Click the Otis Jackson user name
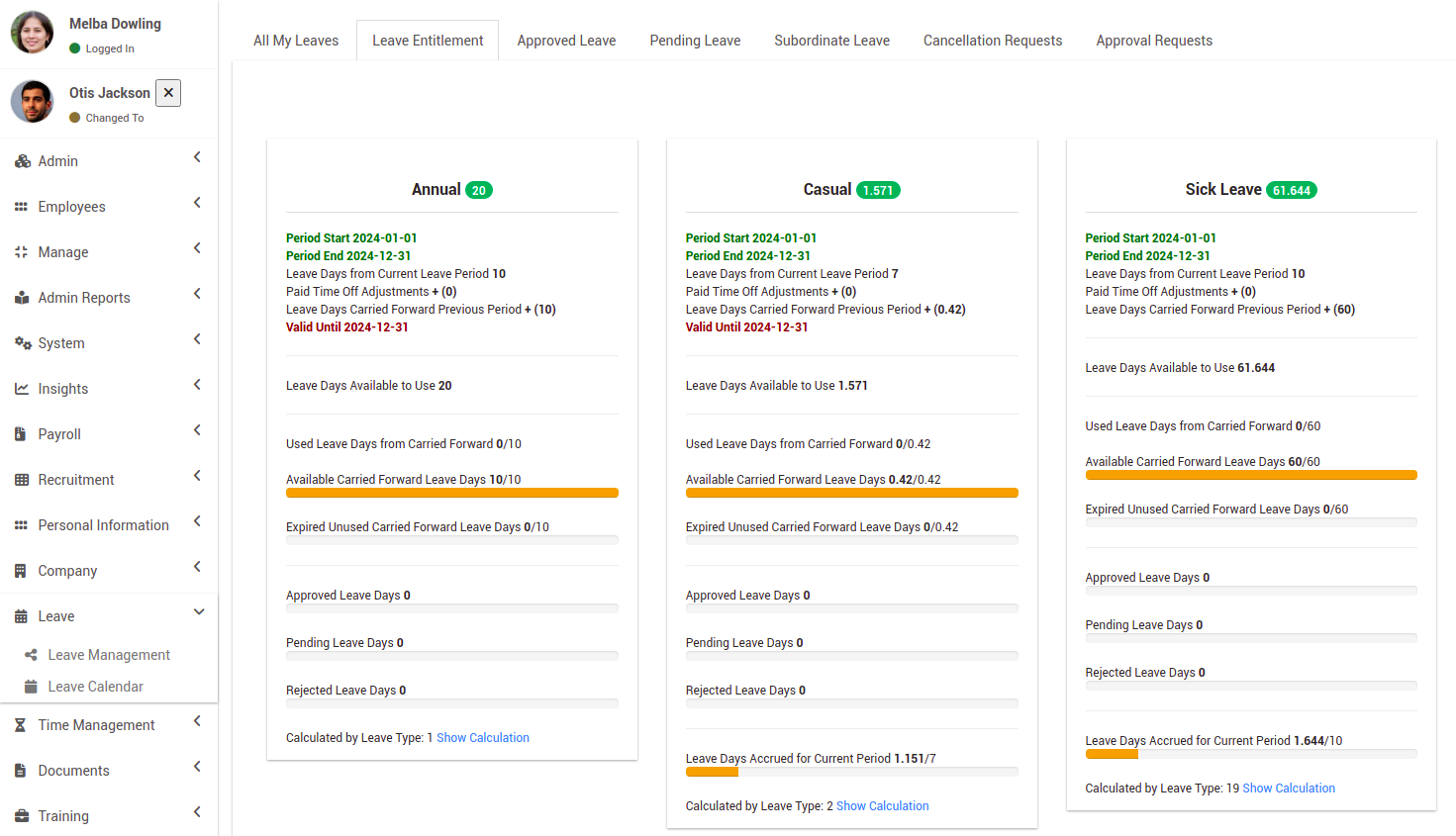Viewport: 1456px width, 836px height. pyautogui.click(x=110, y=93)
